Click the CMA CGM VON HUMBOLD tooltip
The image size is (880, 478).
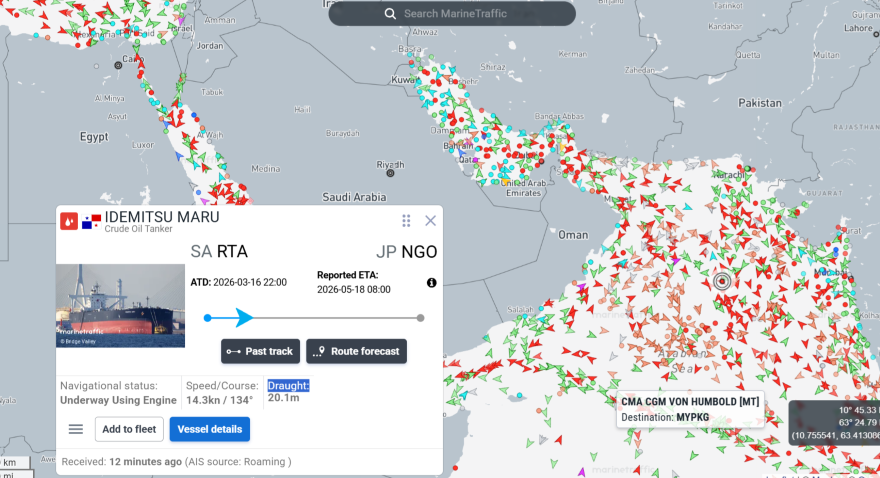[x=690, y=409]
